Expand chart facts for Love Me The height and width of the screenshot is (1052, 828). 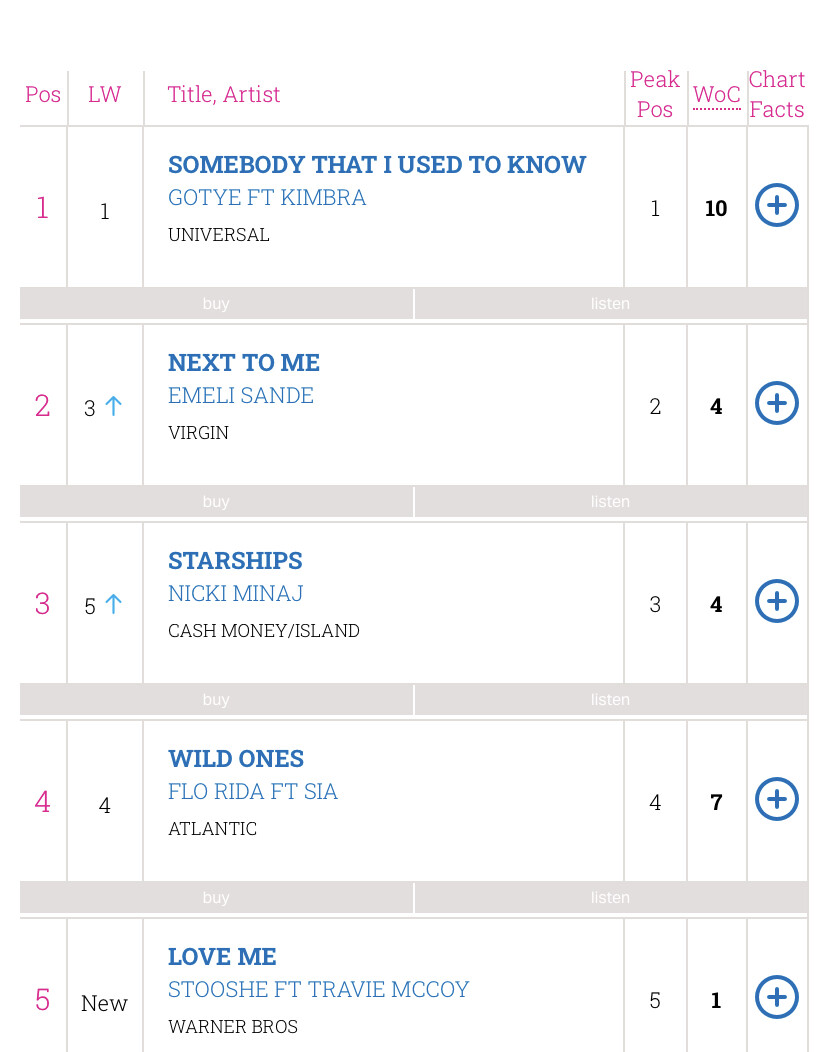coord(776,997)
